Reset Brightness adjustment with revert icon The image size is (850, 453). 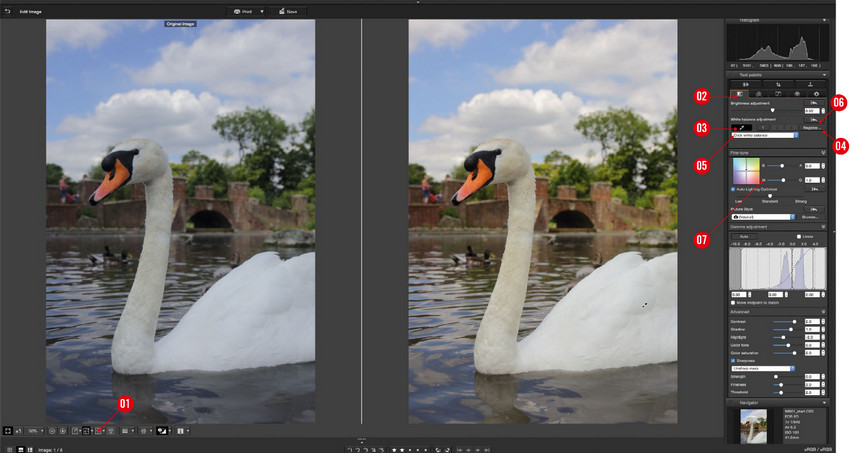(x=814, y=103)
